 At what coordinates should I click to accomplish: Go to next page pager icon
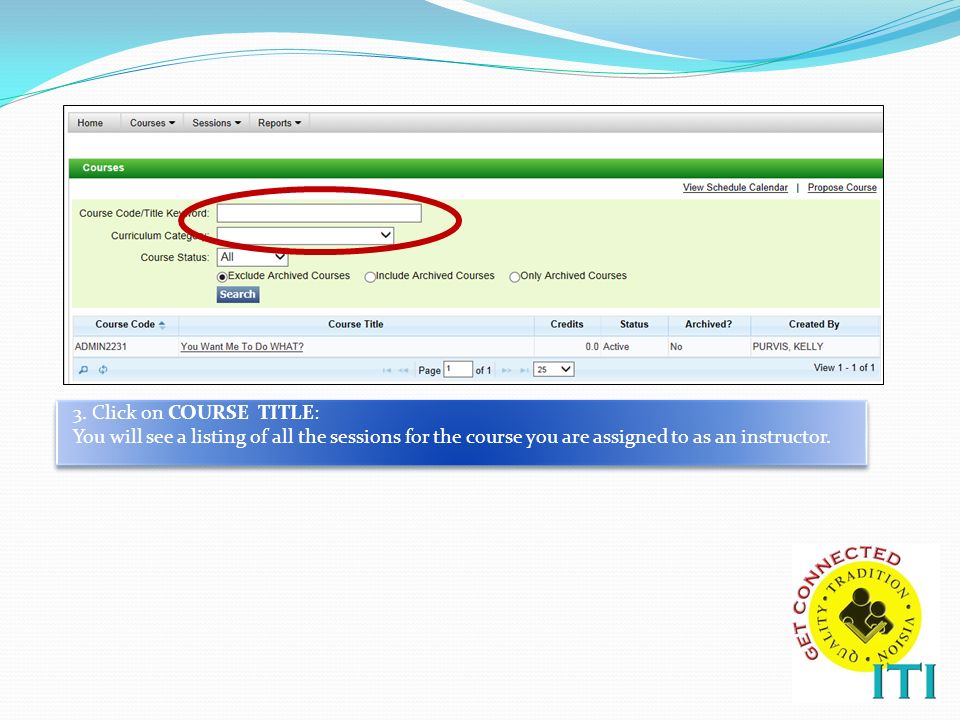(x=506, y=370)
